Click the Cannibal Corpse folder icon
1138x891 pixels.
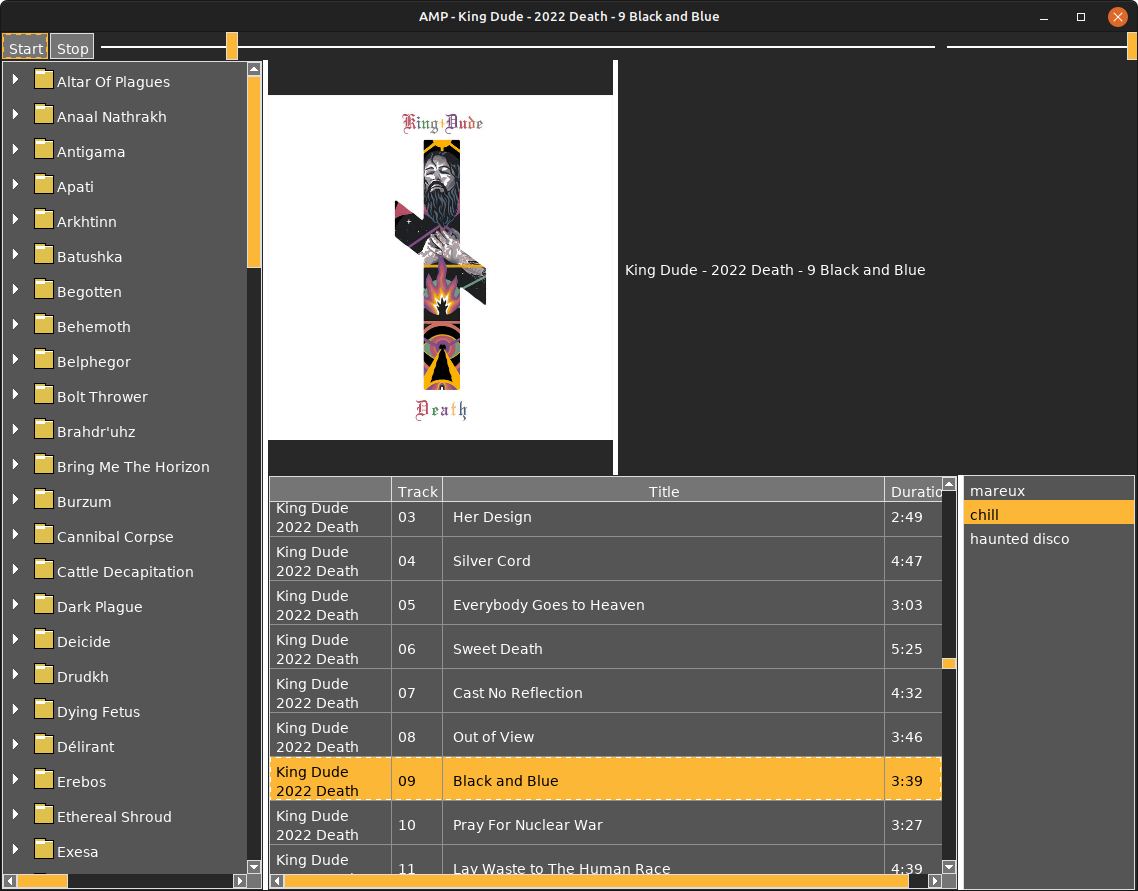[x=44, y=533]
